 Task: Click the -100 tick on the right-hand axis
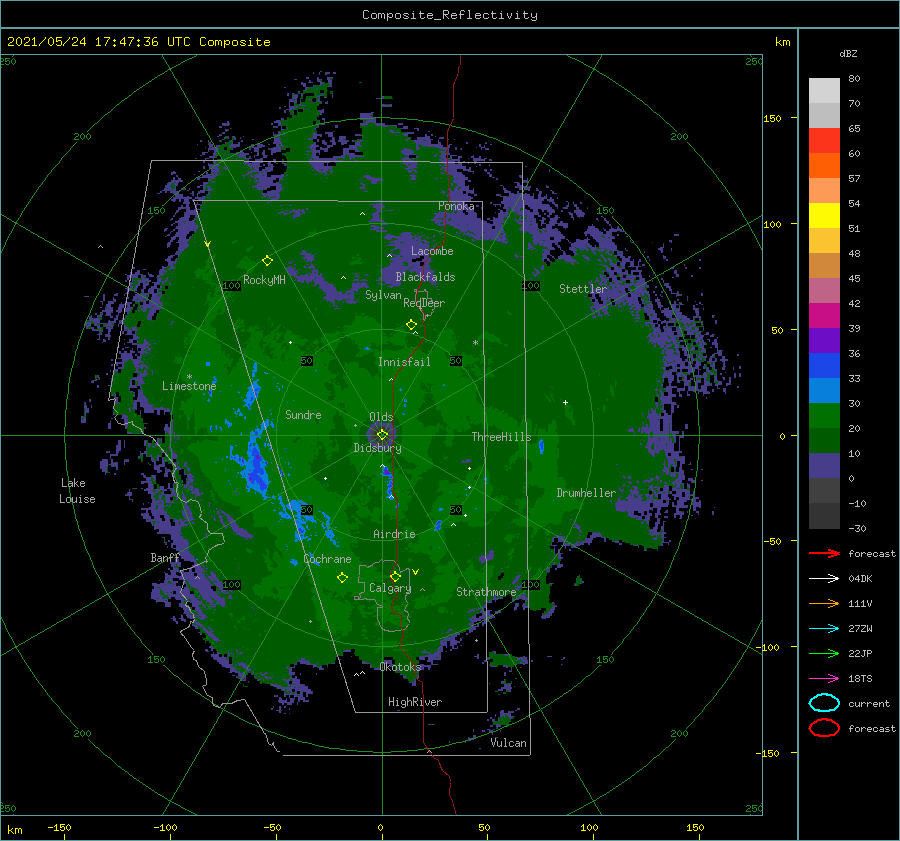coord(769,648)
